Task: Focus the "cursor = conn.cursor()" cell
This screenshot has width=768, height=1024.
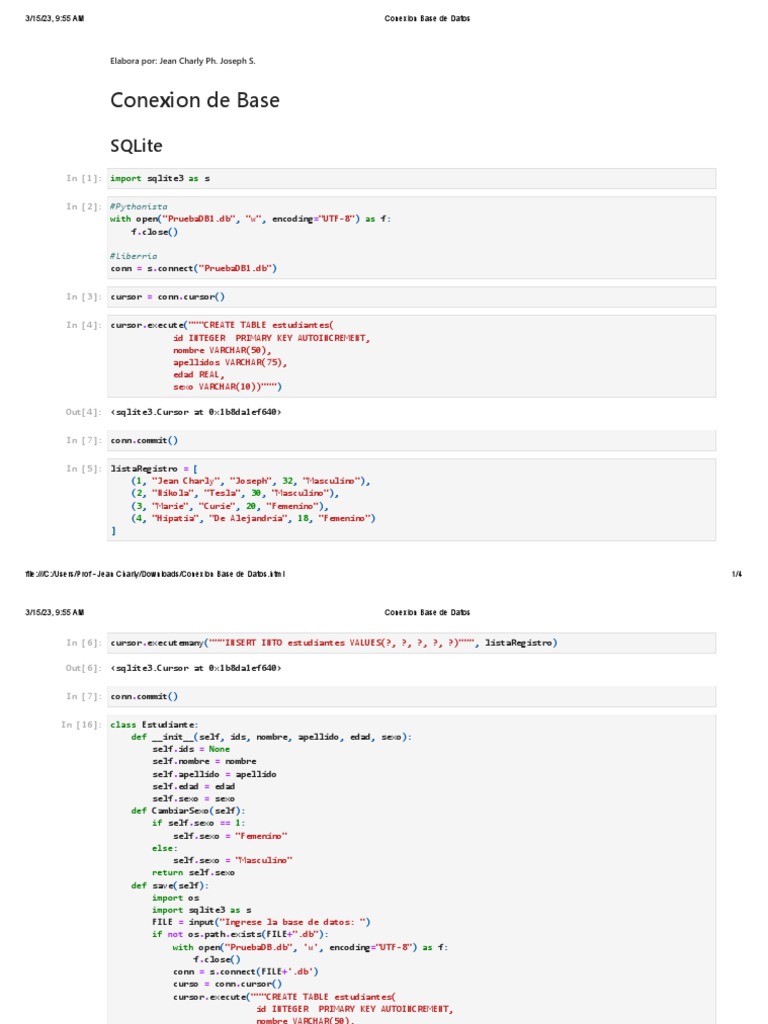Action: click(411, 296)
